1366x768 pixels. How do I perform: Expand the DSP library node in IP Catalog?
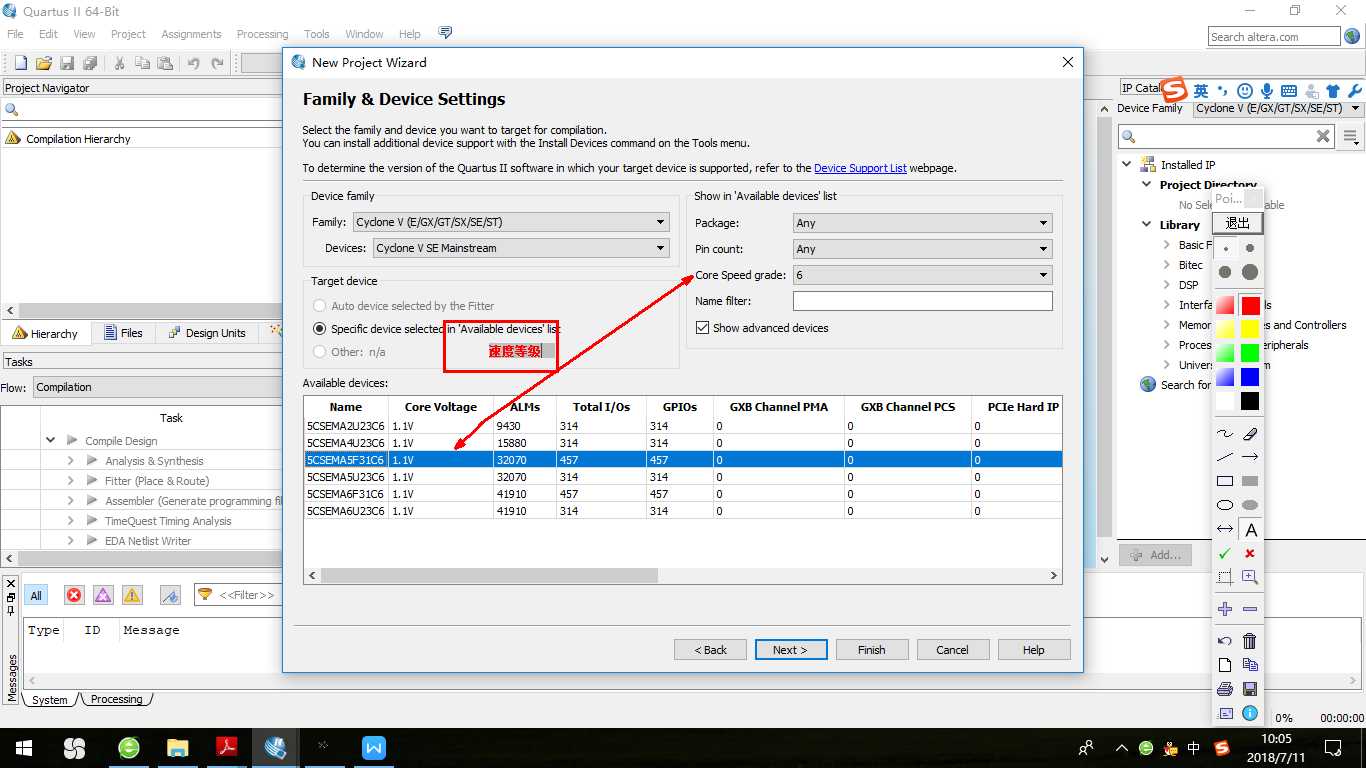[1167, 285]
